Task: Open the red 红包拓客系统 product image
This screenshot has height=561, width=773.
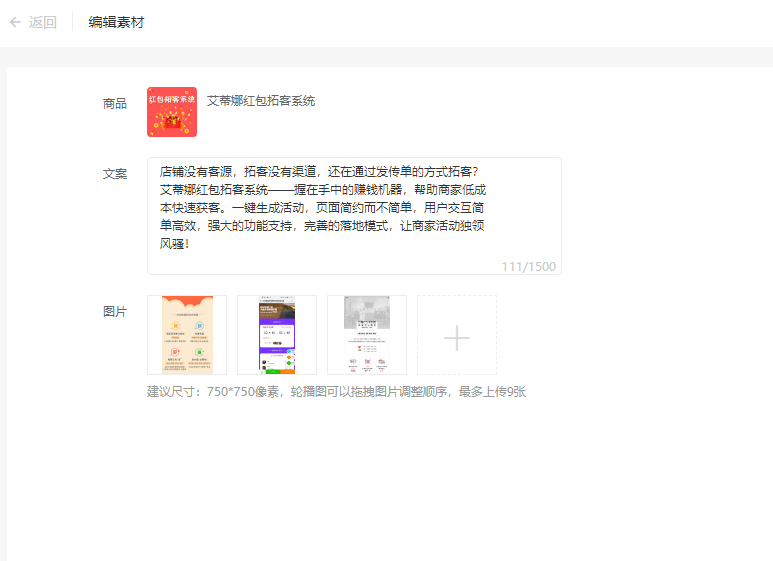Action: tap(172, 112)
